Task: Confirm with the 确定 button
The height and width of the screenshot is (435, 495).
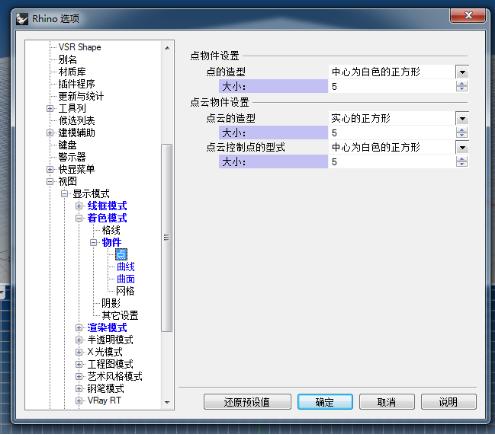Action: pyautogui.click(x=325, y=402)
